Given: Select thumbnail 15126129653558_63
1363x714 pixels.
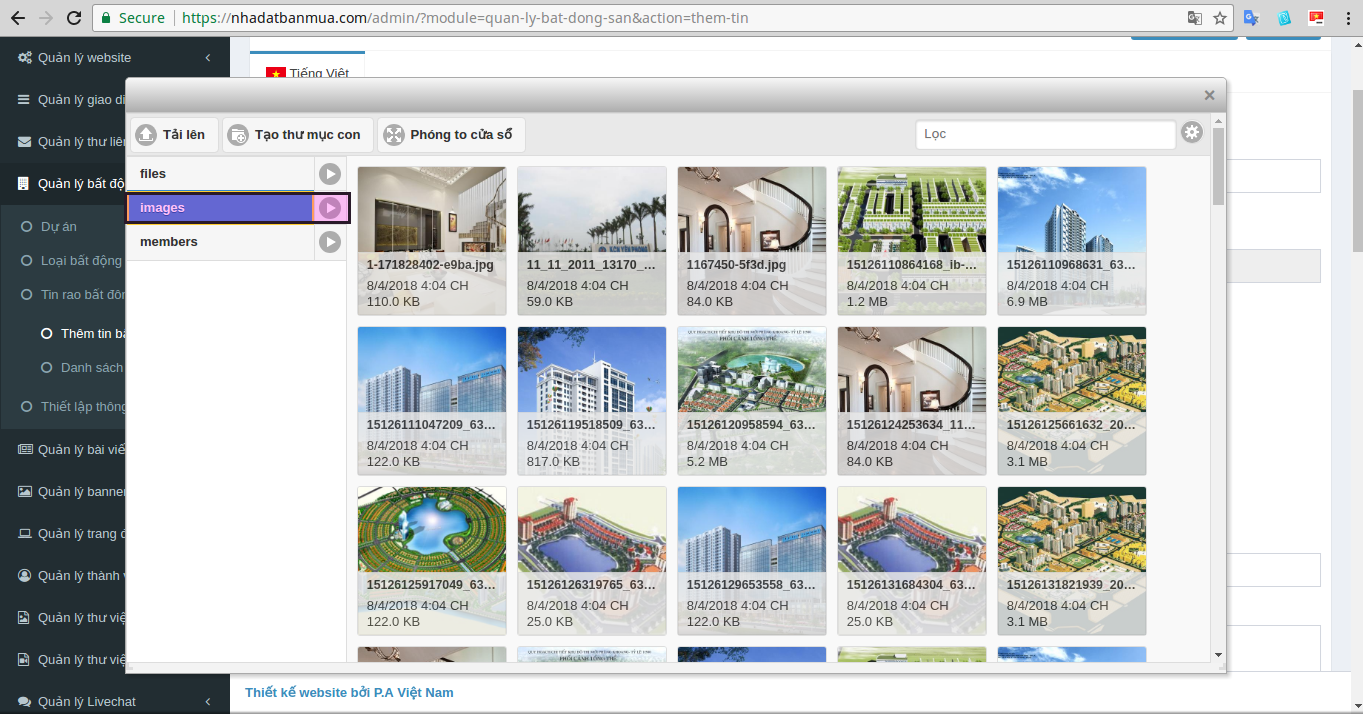Looking at the screenshot, I should pos(752,561).
